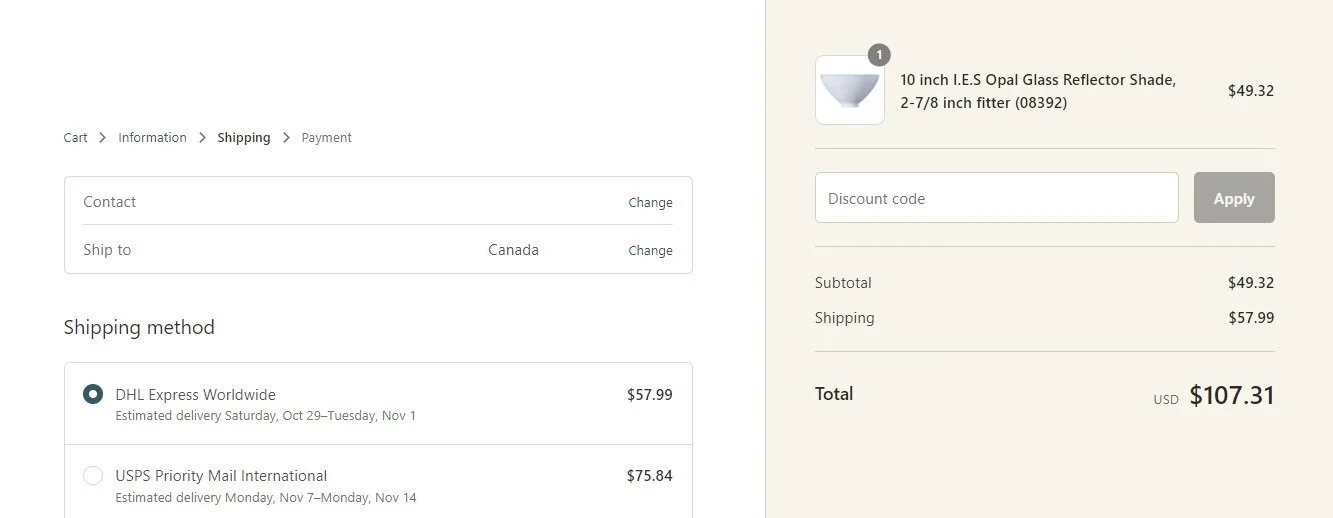Focus the Discount code field
The height and width of the screenshot is (518, 1333).
[x=996, y=198]
